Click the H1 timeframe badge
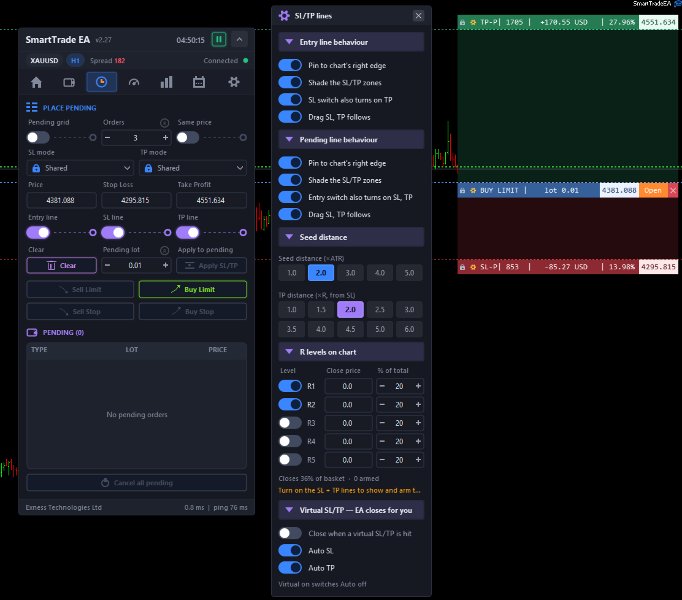The height and width of the screenshot is (600, 682). 75,60
